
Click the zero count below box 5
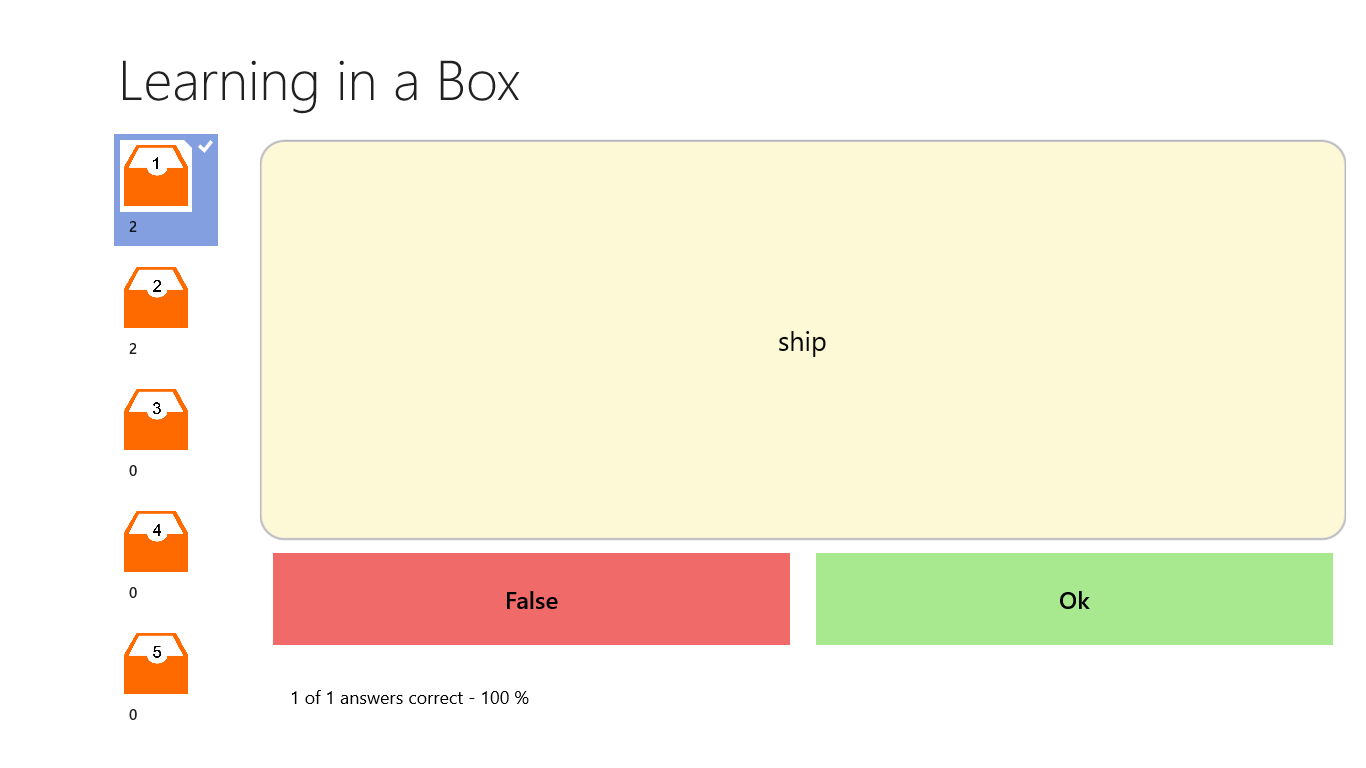click(133, 715)
